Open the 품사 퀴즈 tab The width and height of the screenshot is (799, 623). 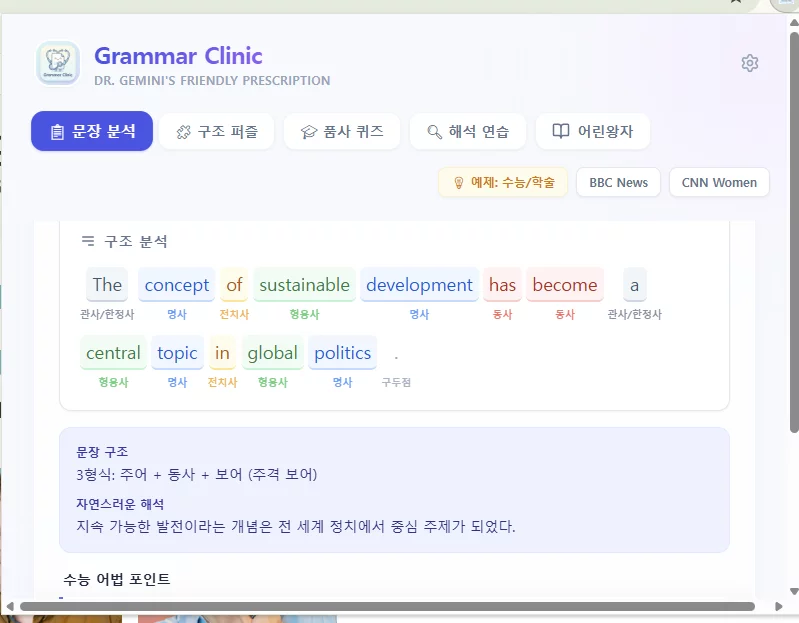point(342,131)
